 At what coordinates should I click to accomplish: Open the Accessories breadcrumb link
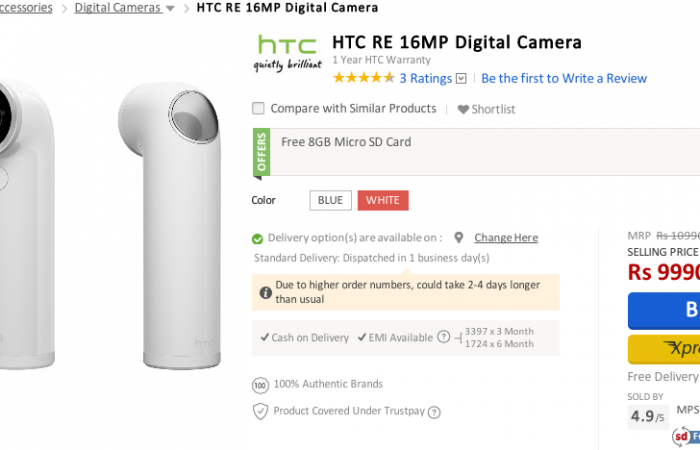coord(27,8)
